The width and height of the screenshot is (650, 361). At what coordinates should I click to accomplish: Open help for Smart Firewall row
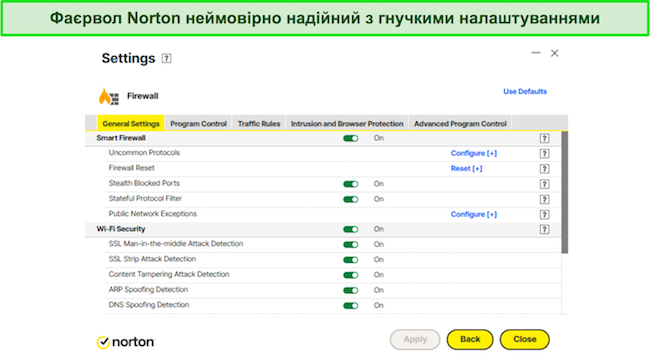pos(544,138)
